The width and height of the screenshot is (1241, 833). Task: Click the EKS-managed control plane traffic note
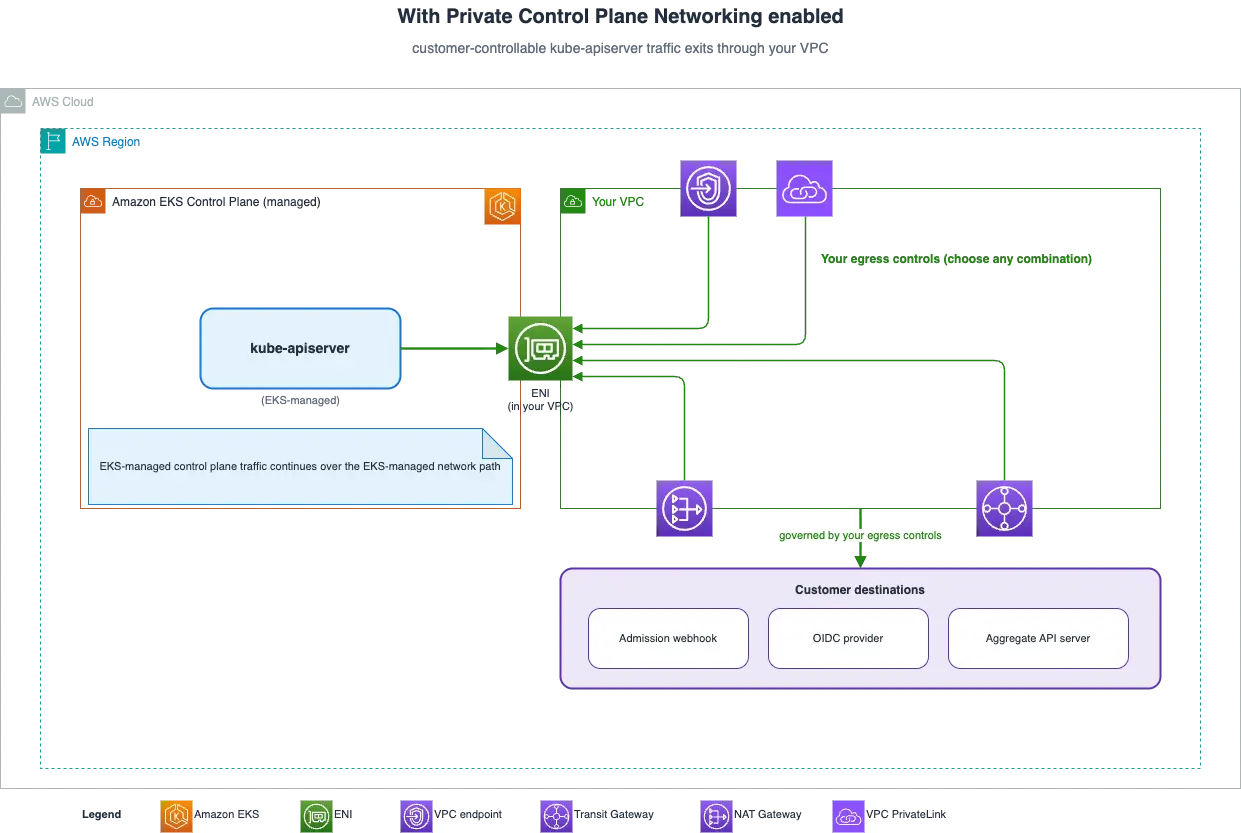tap(300, 466)
